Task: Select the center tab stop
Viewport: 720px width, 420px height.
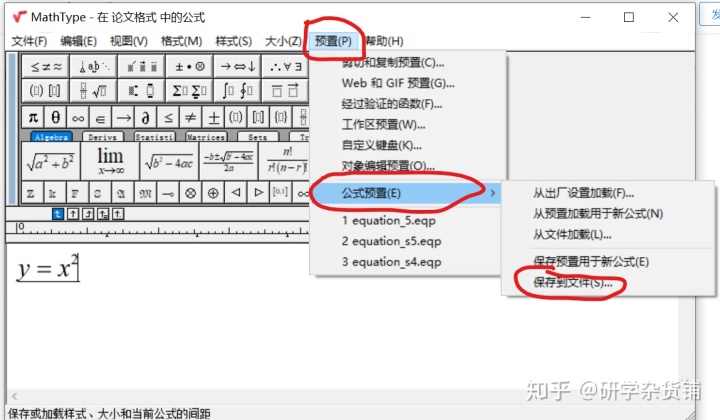Action: [73, 214]
